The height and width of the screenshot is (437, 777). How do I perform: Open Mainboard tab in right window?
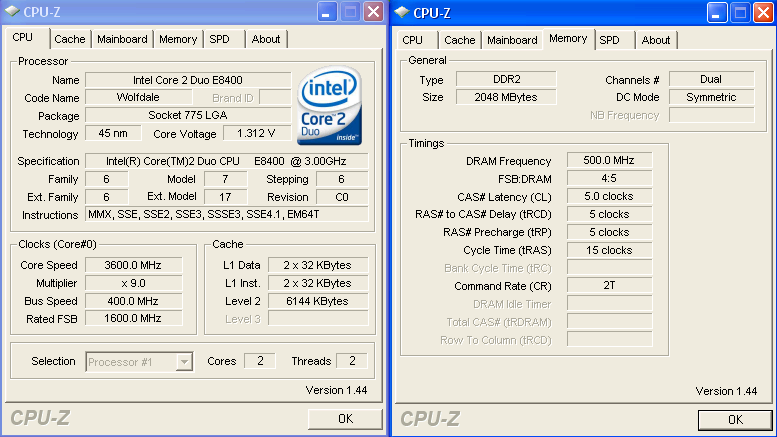point(512,40)
